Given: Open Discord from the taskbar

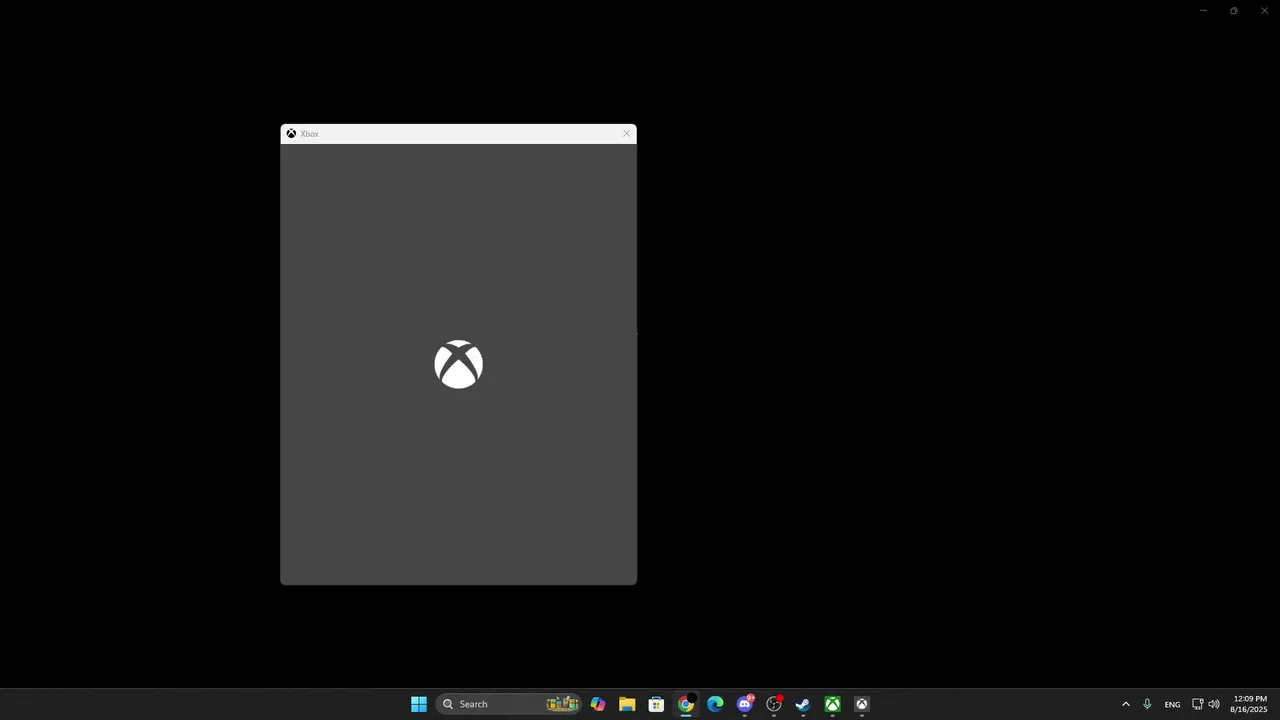Looking at the screenshot, I should [744, 704].
